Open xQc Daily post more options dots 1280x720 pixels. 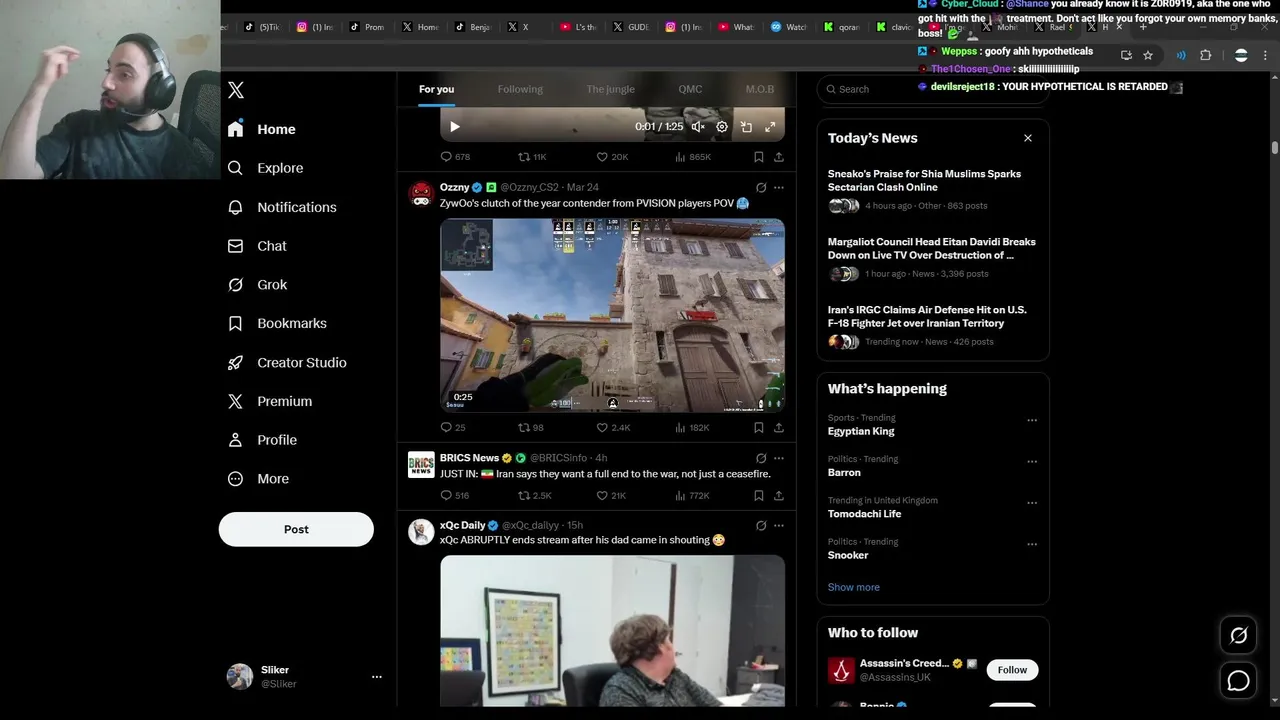pos(779,525)
